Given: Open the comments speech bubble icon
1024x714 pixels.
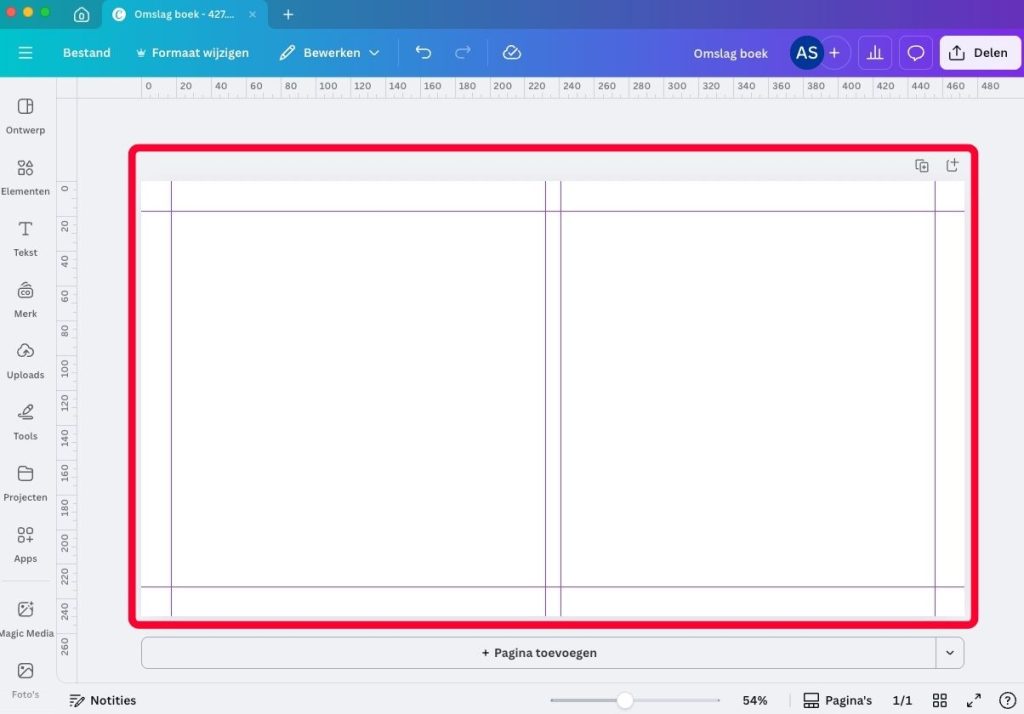Looking at the screenshot, I should click(915, 53).
